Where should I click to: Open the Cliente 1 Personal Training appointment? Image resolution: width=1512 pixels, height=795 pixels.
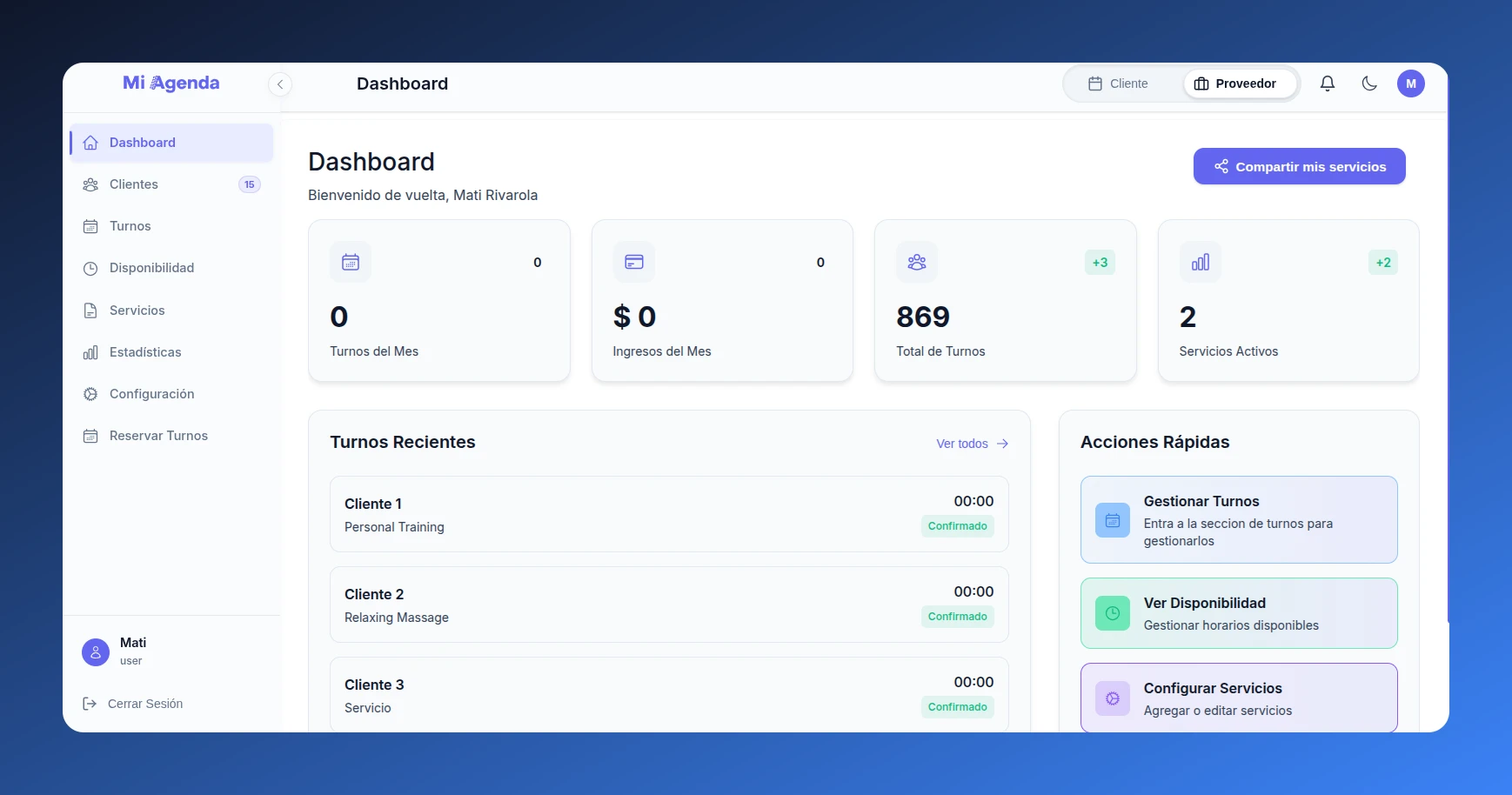(669, 514)
